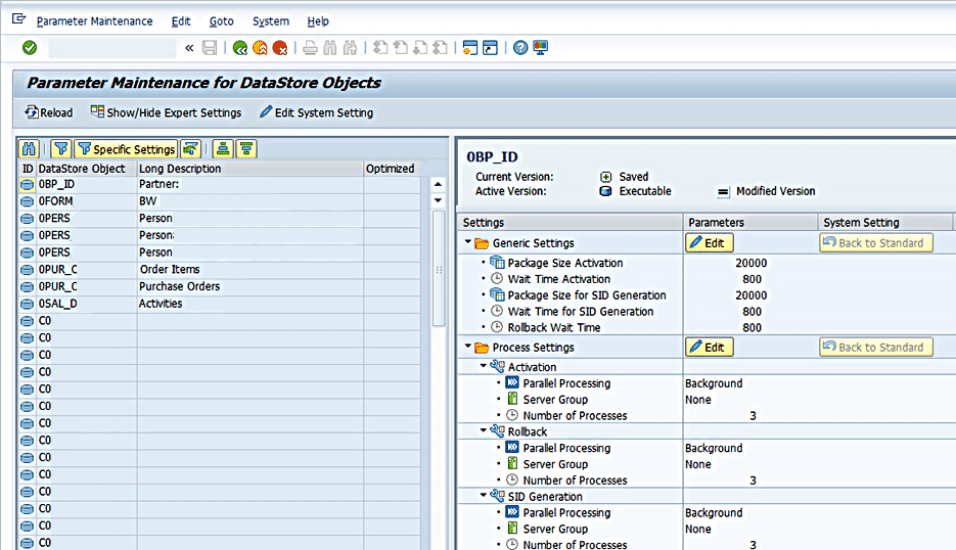
Task: Click the orange Exit icon
Action: [x=260, y=48]
